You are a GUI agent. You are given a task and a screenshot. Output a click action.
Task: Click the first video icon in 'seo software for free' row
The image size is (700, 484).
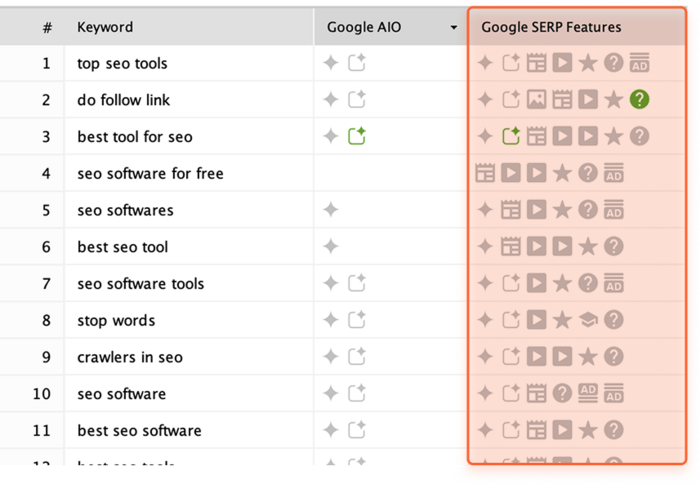coord(511,173)
